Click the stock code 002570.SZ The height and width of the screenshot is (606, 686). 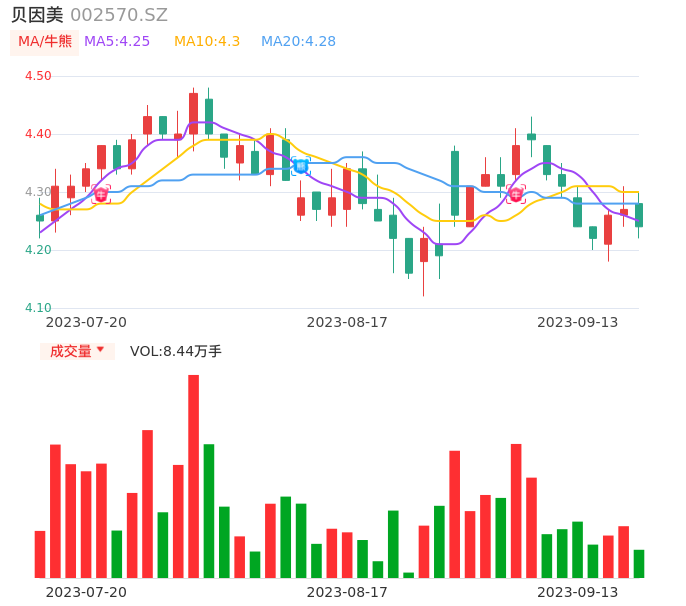119,15
